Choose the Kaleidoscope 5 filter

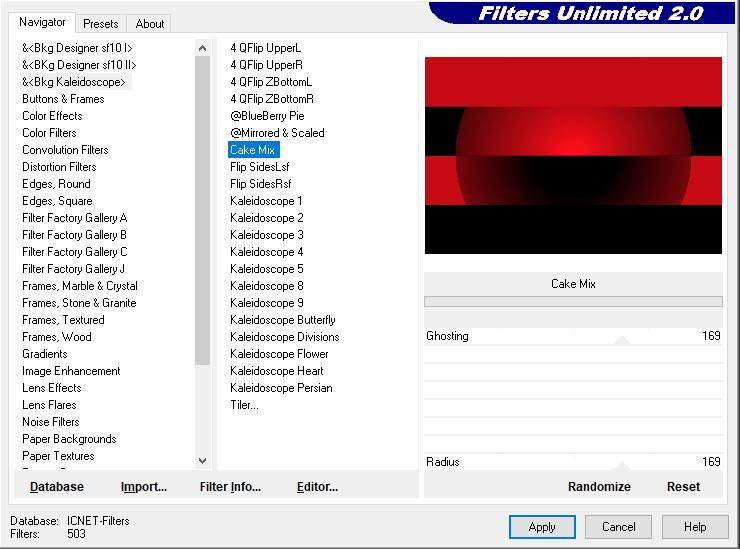(x=267, y=269)
